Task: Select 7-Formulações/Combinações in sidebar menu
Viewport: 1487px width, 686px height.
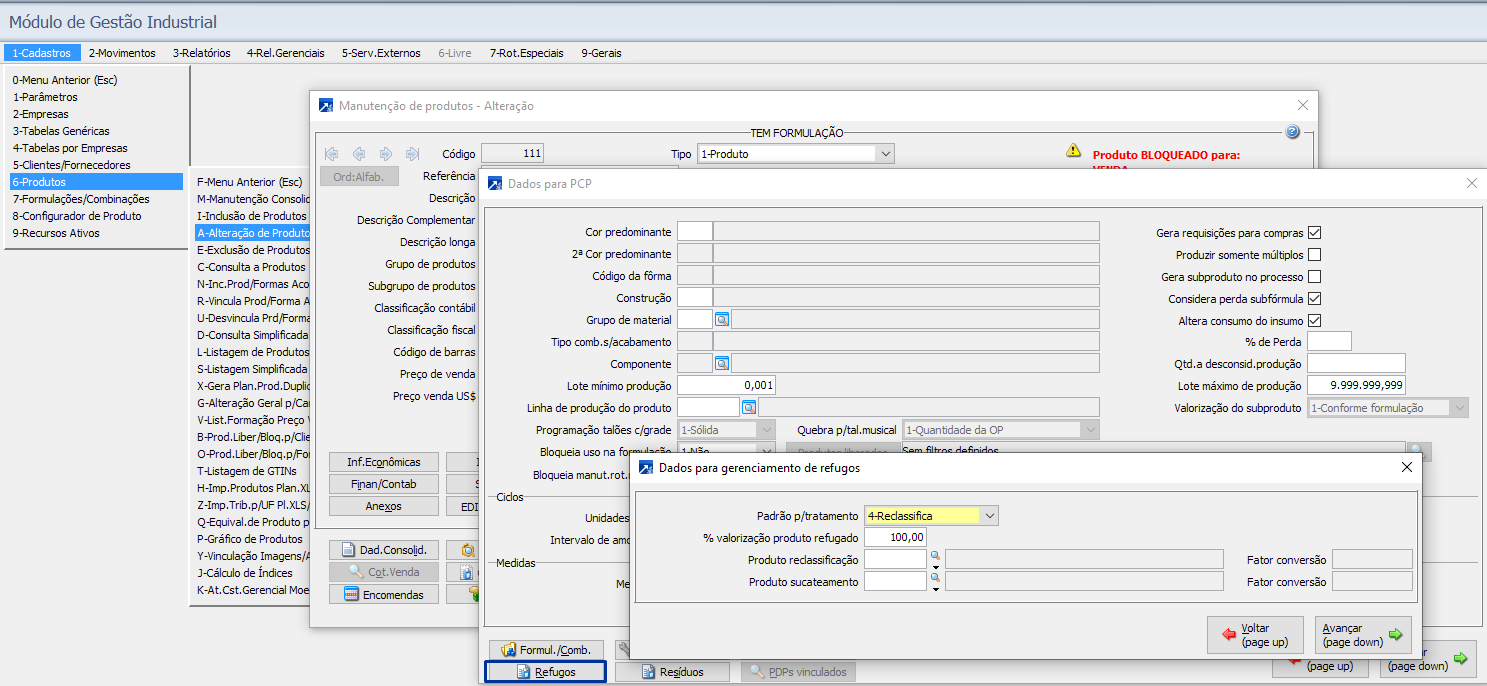Action: pos(81,199)
